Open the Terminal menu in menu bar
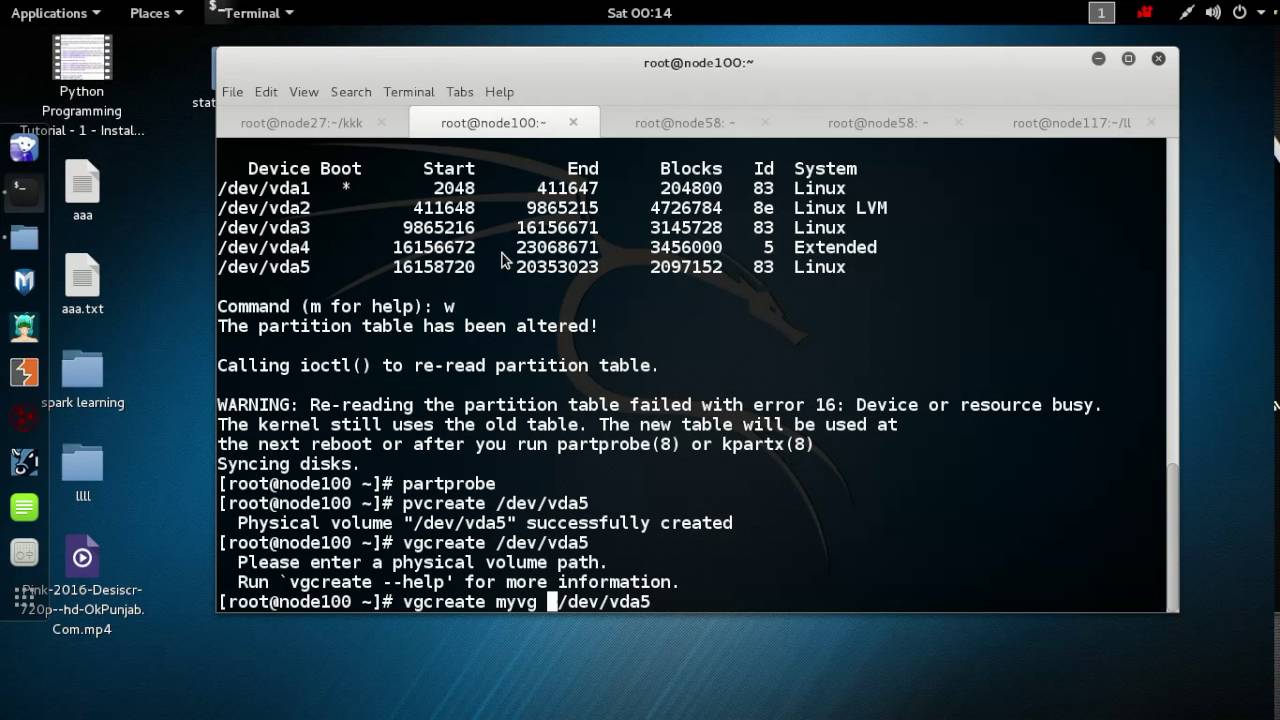The width and height of the screenshot is (1280, 720). click(x=409, y=92)
